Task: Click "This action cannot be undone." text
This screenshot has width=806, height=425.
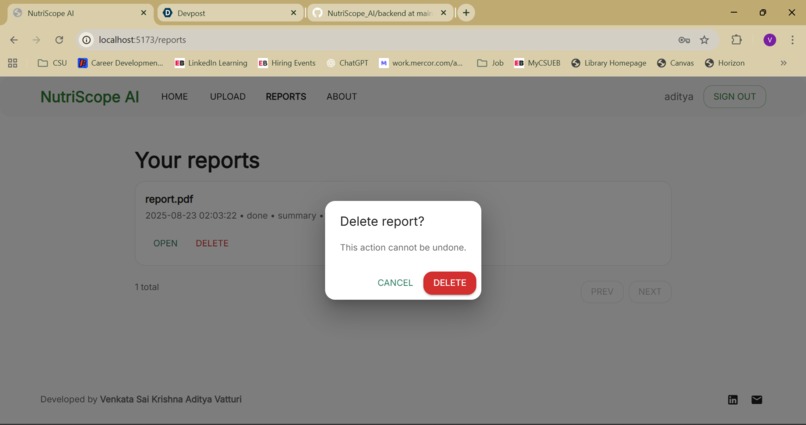Action: point(403,248)
